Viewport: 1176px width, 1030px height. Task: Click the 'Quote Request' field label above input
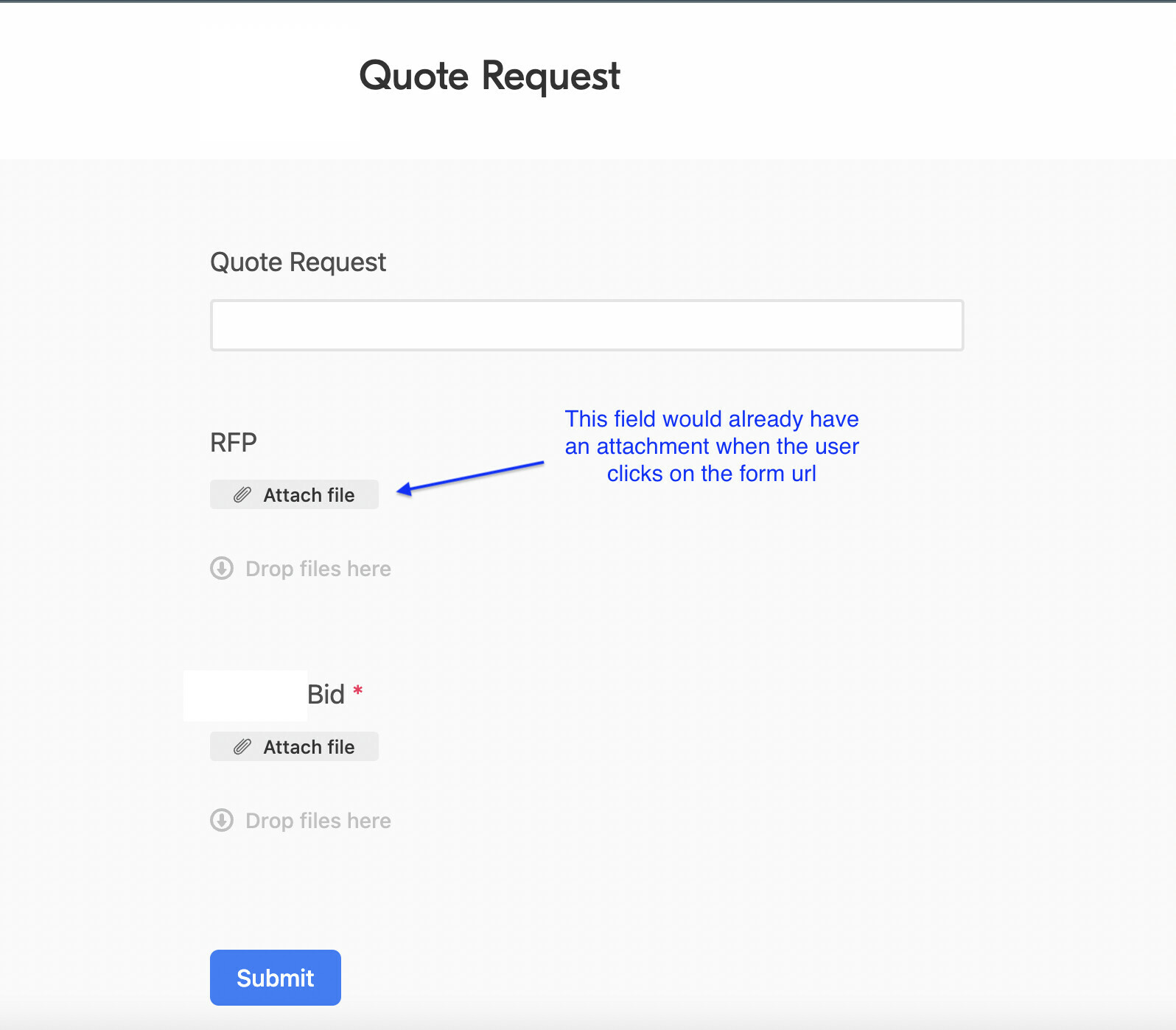298,262
